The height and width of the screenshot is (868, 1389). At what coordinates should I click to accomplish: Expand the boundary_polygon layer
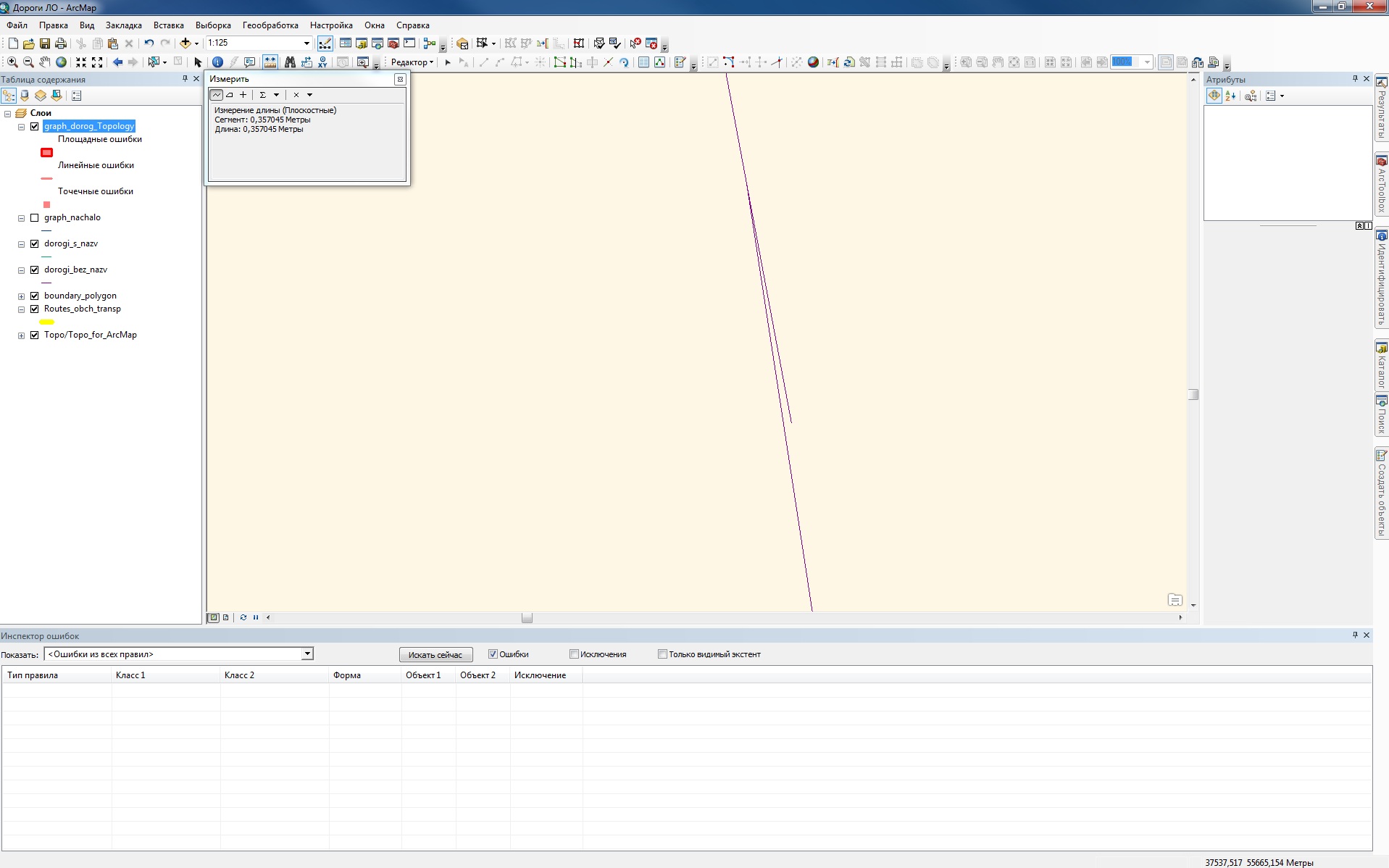point(21,296)
